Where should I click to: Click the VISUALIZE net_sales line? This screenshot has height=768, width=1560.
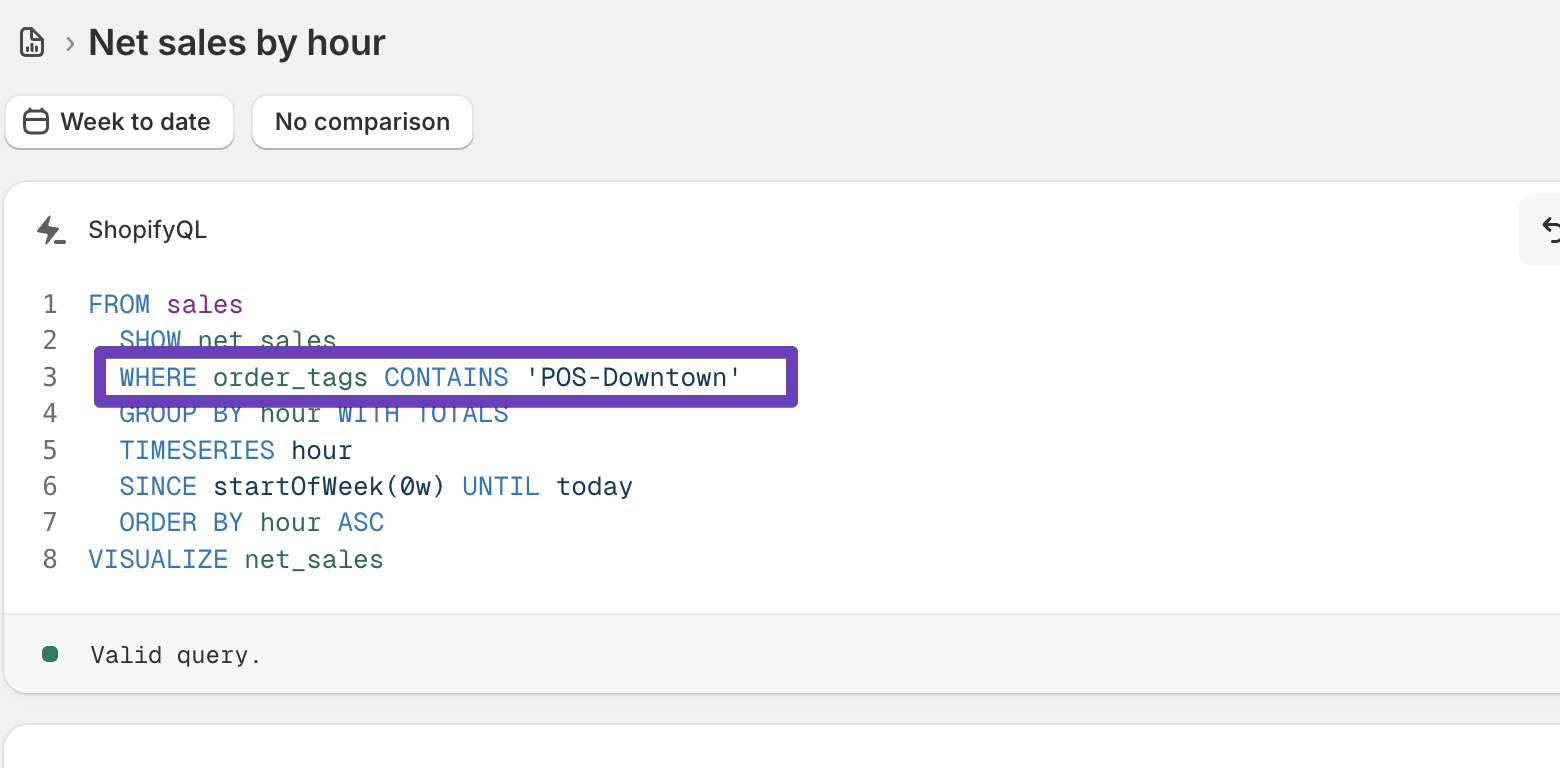pyautogui.click(x=236, y=559)
